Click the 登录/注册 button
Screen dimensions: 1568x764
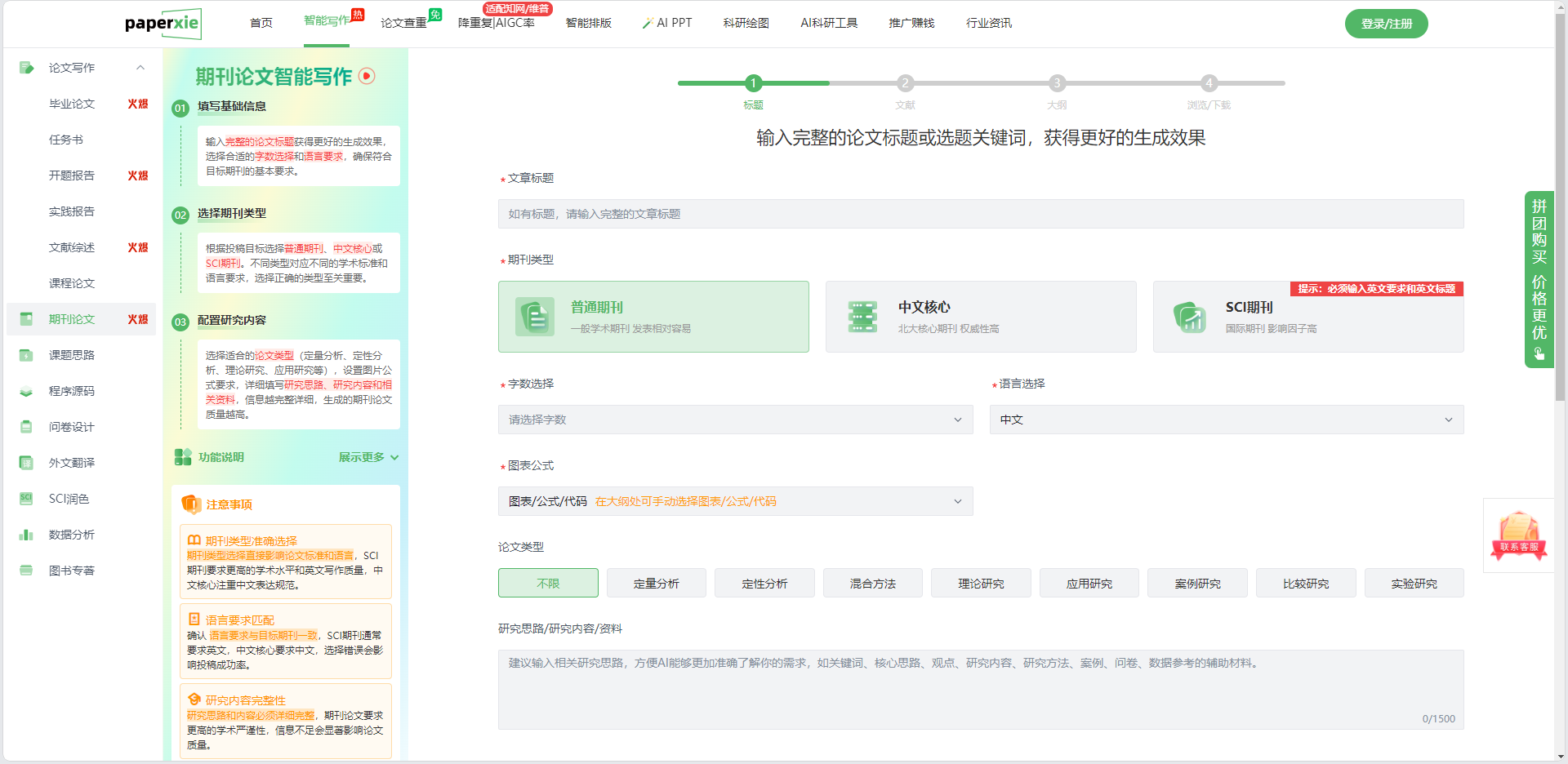click(1386, 24)
